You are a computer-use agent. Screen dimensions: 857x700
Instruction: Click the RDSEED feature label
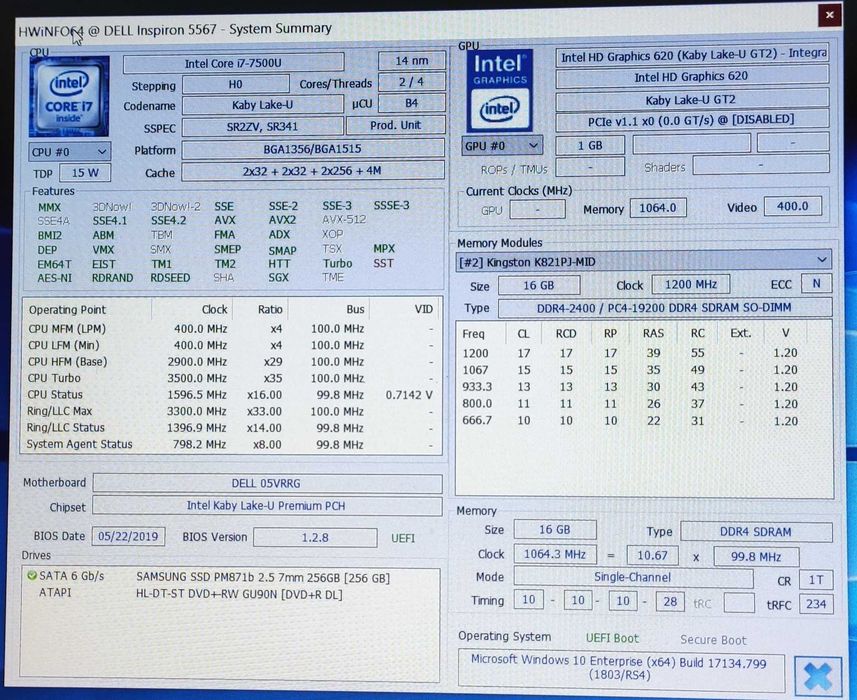[x=170, y=278]
